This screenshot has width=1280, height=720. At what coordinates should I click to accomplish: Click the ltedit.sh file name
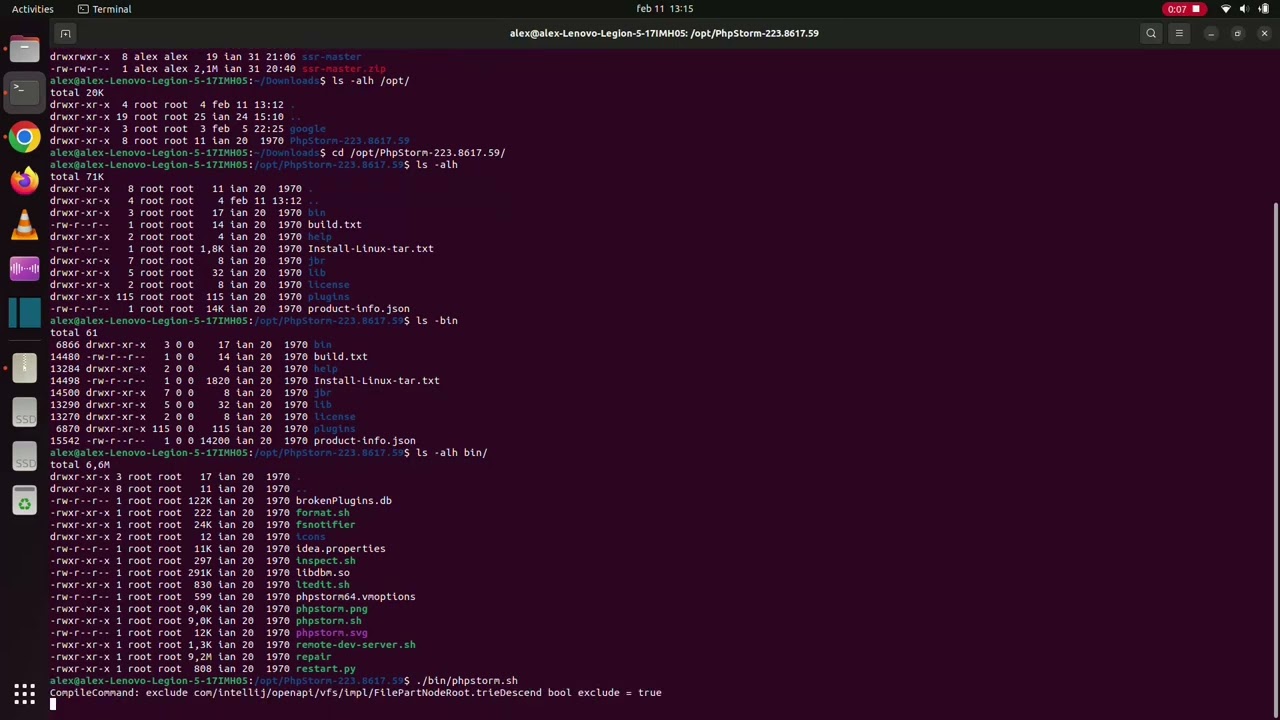(x=322, y=585)
